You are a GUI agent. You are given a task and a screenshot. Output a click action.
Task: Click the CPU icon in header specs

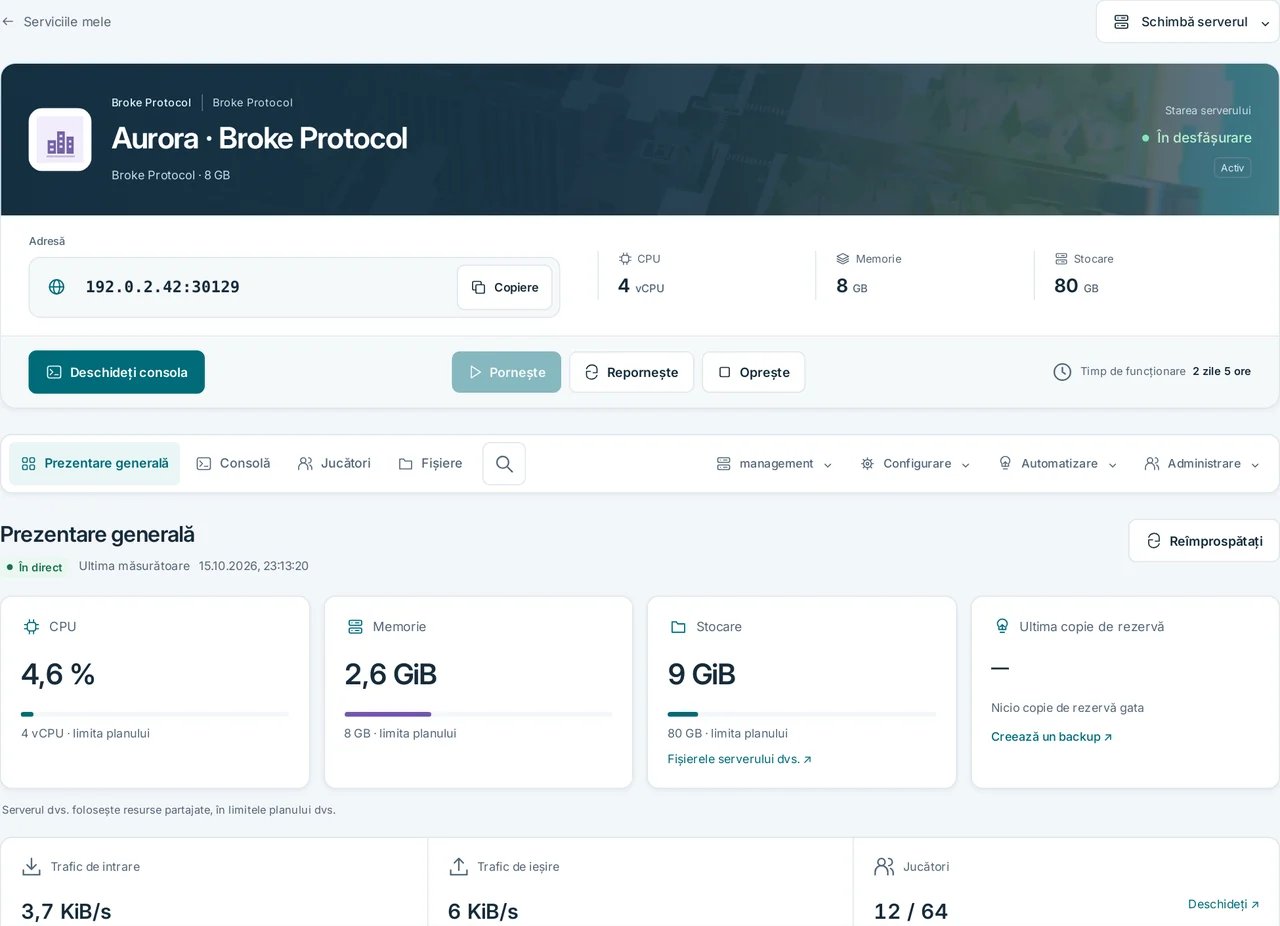625,259
